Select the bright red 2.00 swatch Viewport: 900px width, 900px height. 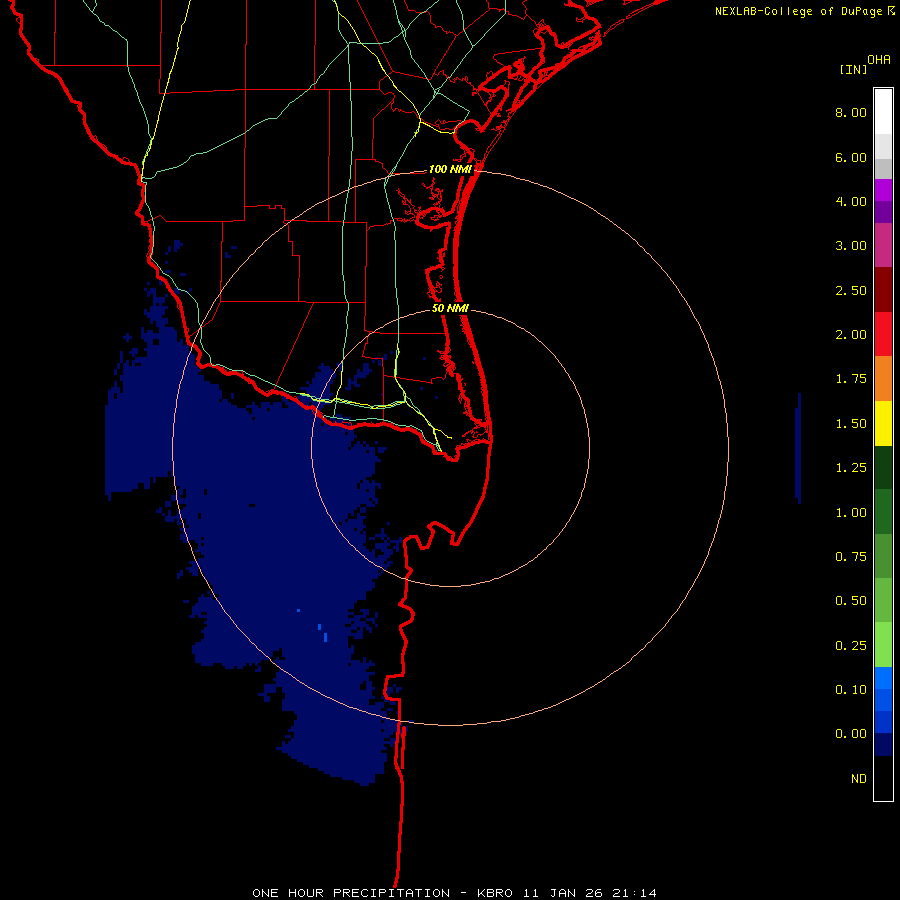[x=883, y=334]
